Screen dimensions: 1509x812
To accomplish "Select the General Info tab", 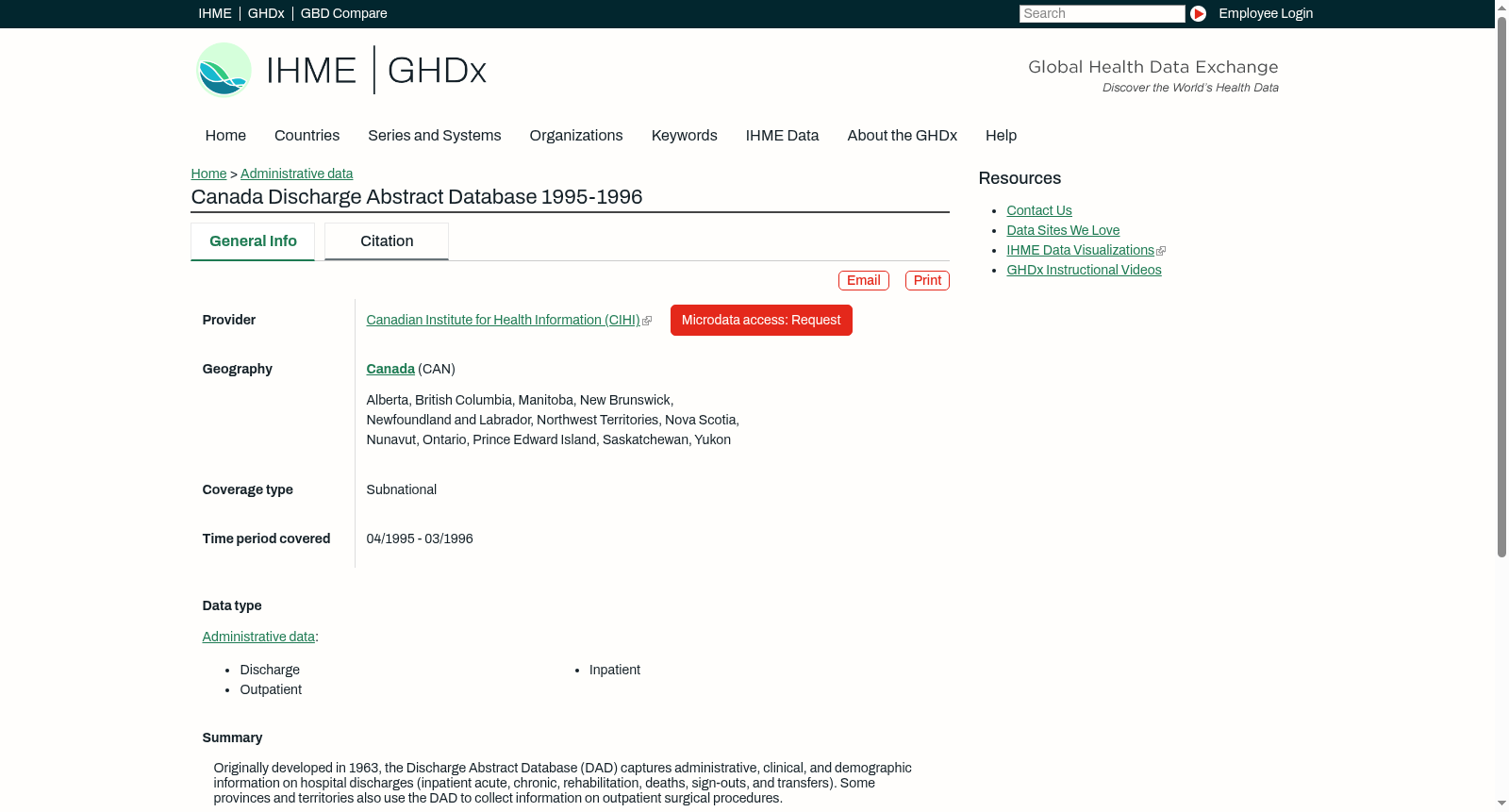I will pos(253,241).
